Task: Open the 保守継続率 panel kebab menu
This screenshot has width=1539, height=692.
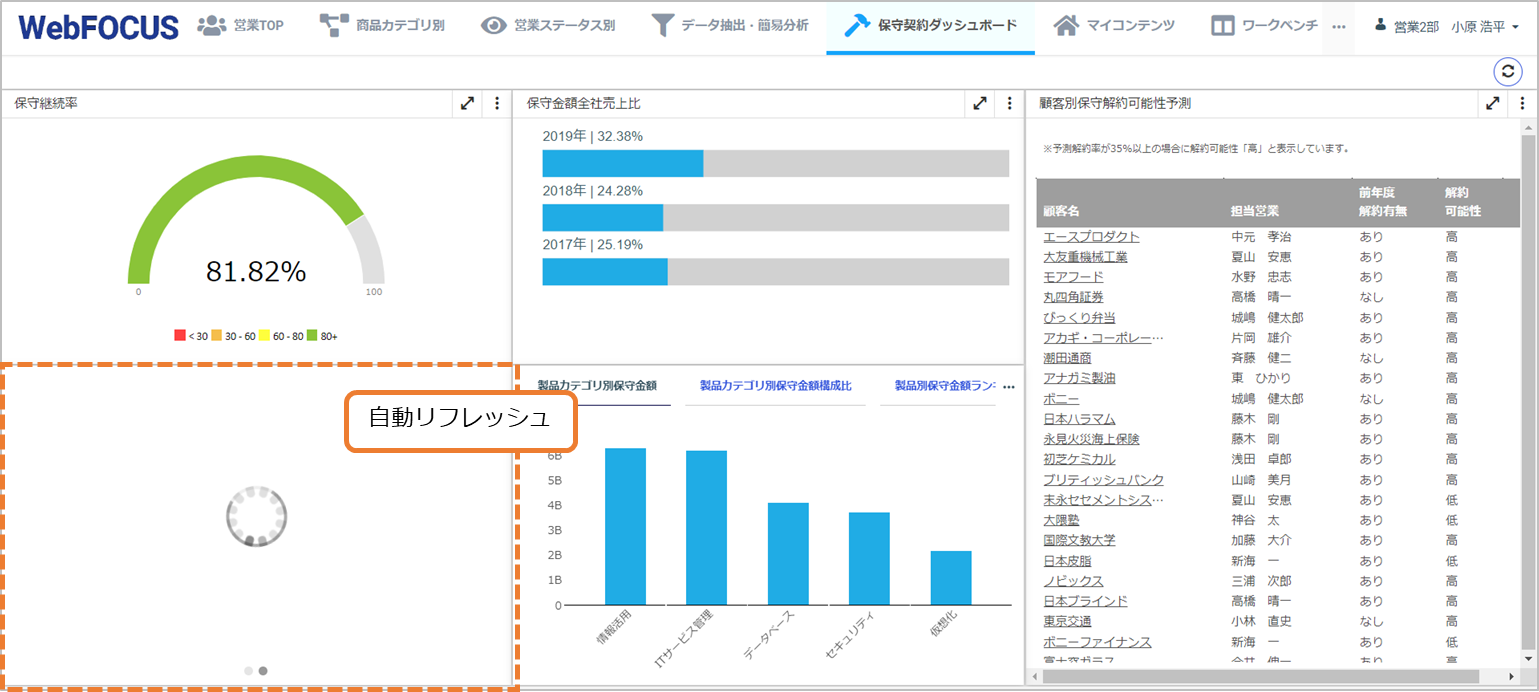Action: 497,102
